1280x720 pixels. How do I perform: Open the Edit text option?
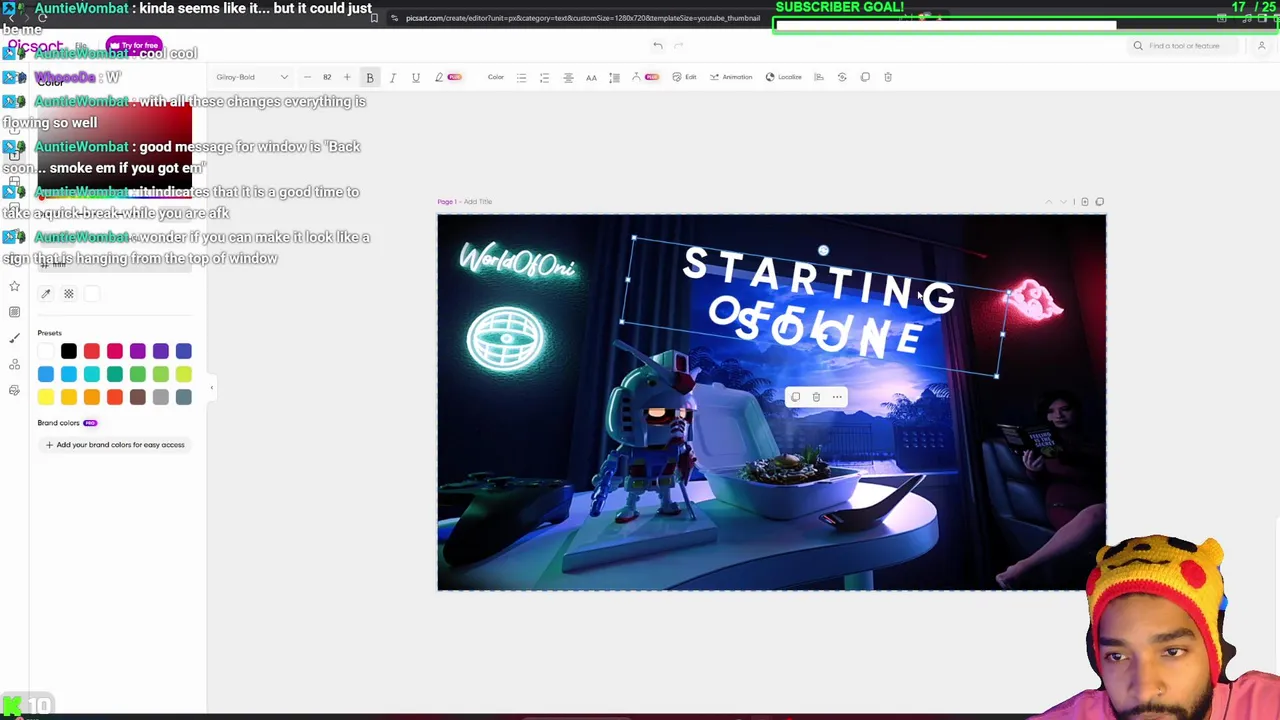(684, 77)
